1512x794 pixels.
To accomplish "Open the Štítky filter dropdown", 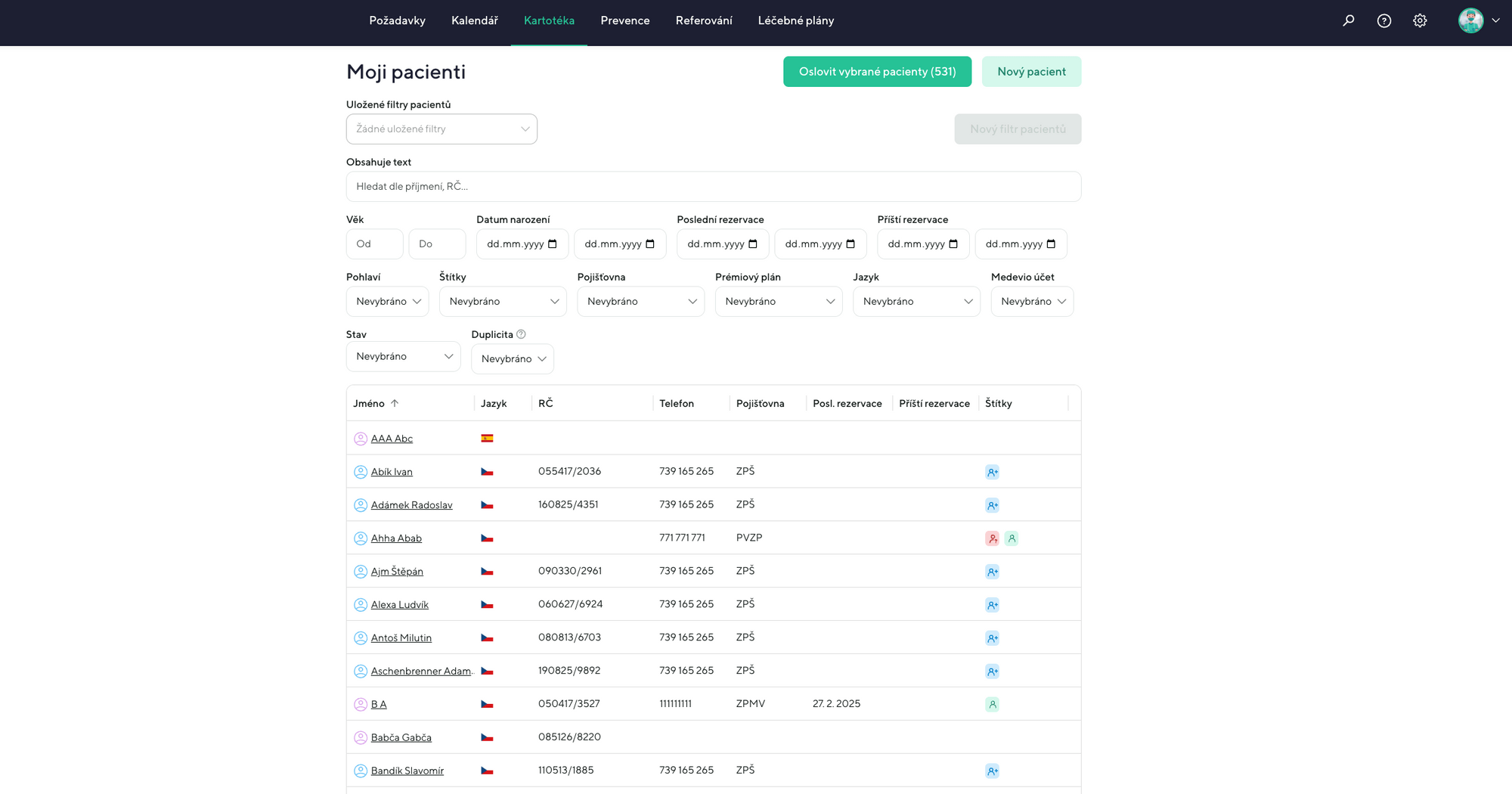I will click(503, 301).
